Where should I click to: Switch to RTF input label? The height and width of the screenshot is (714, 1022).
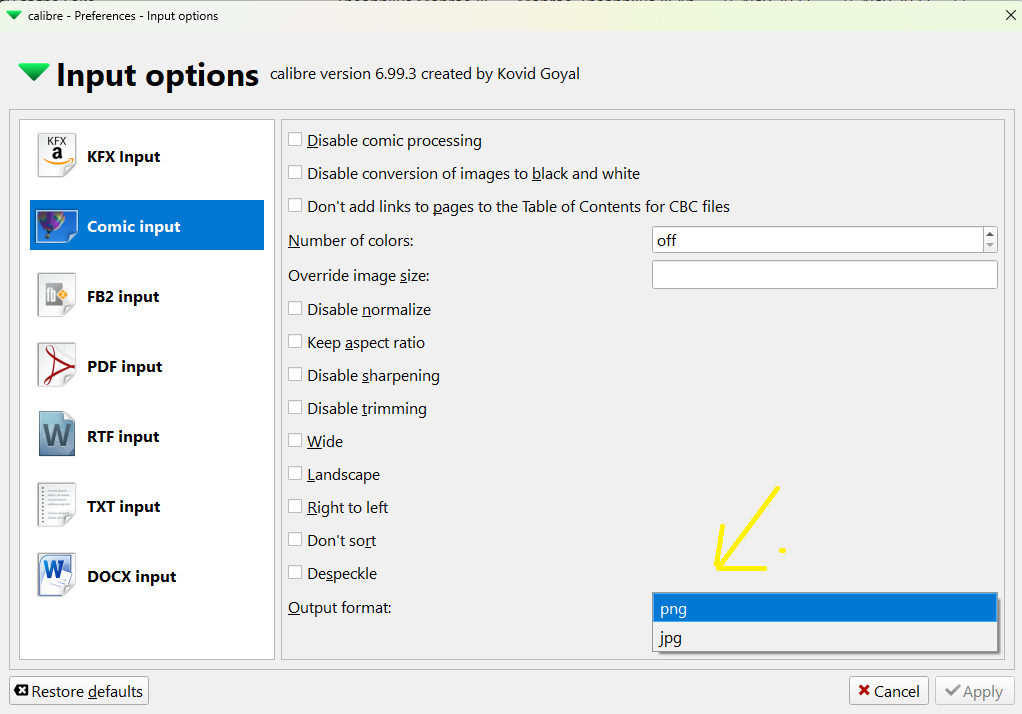point(123,436)
